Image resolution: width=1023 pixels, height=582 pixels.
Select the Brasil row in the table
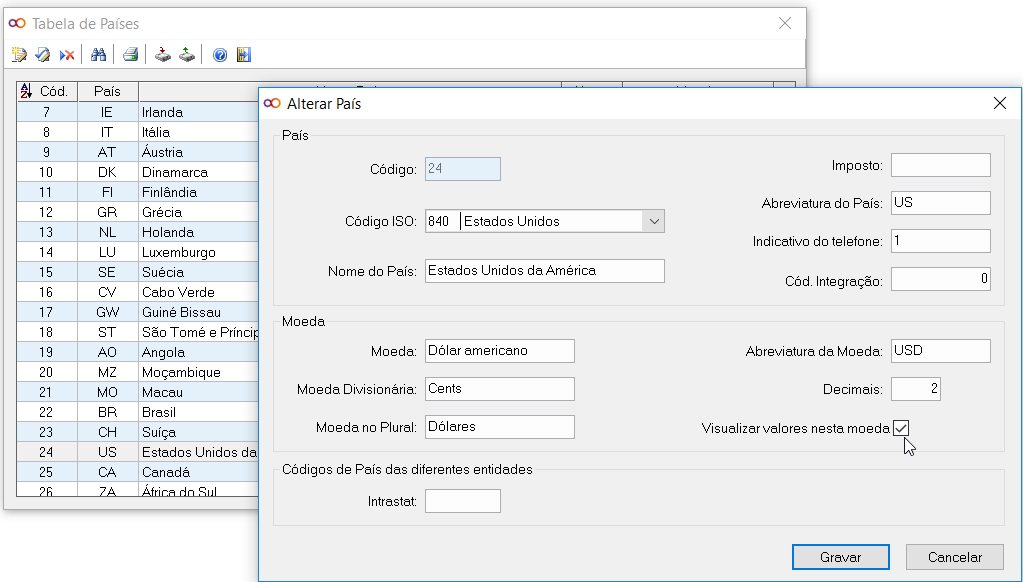click(159, 412)
